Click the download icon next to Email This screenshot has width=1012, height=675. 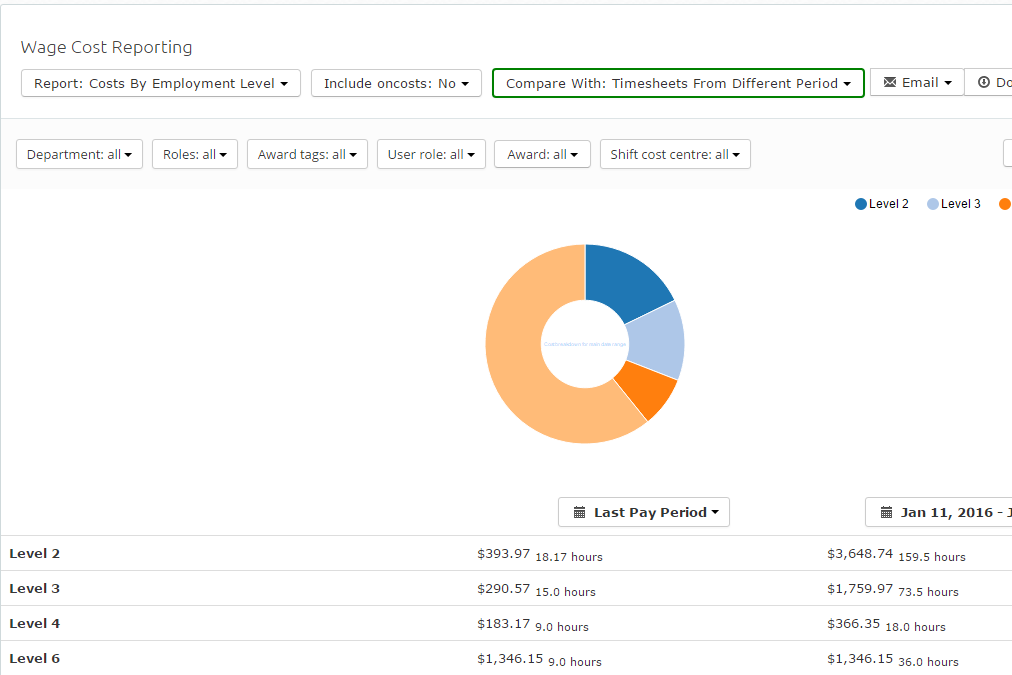click(x=984, y=82)
